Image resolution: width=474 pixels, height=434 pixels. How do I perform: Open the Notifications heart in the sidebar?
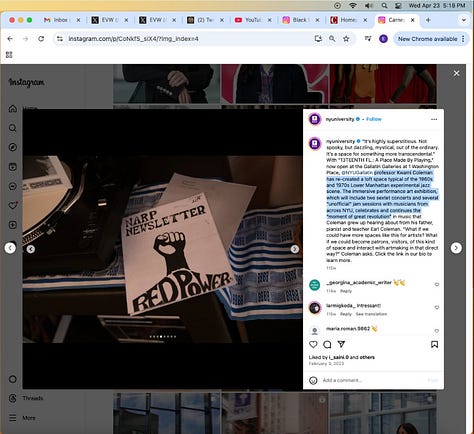[13, 205]
